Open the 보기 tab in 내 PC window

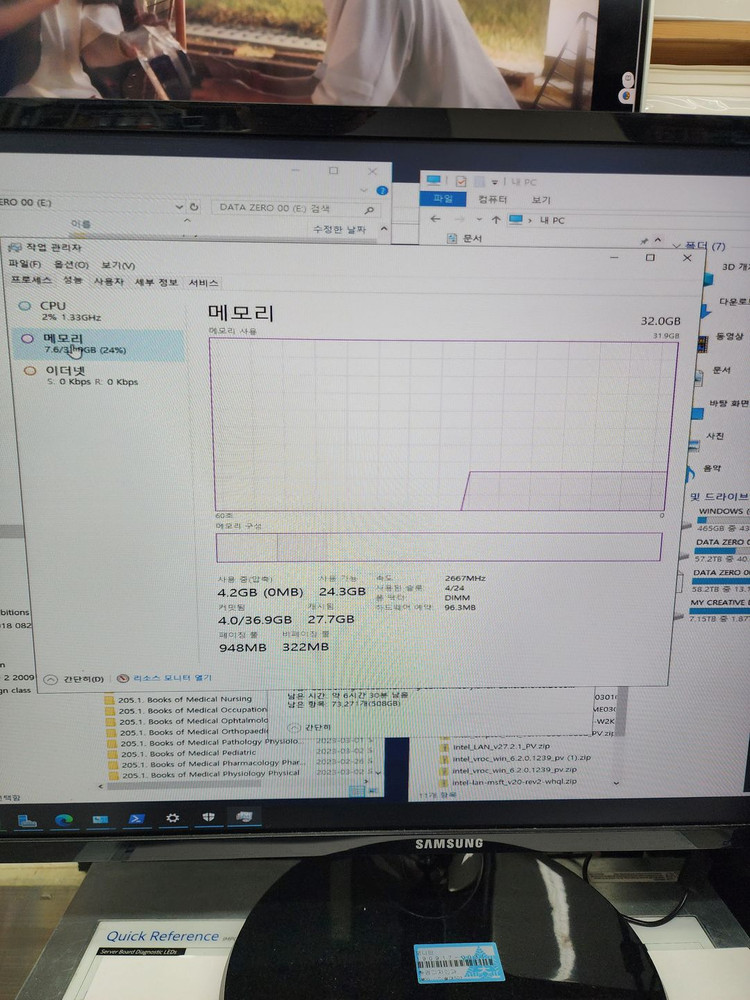tap(541, 200)
